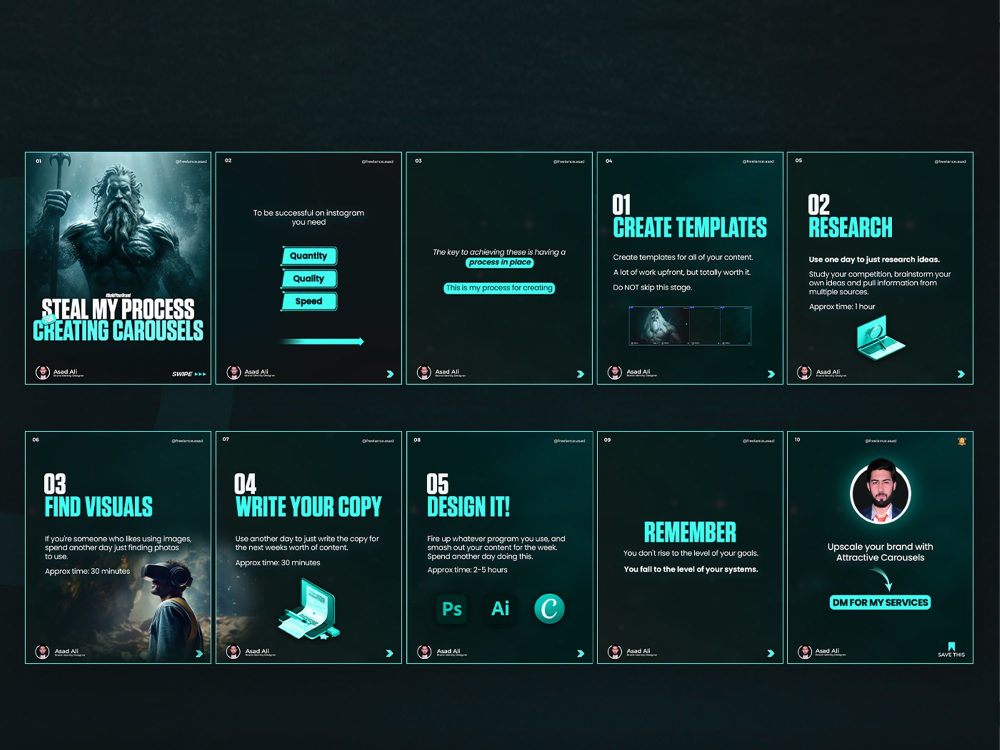Click the Quantity pill
This screenshot has width=1000, height=750.
tap(309, 256)
